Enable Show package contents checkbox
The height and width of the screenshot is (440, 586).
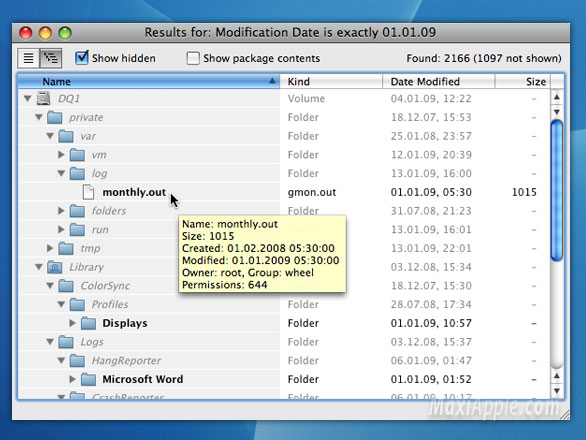tap(193, 58)
